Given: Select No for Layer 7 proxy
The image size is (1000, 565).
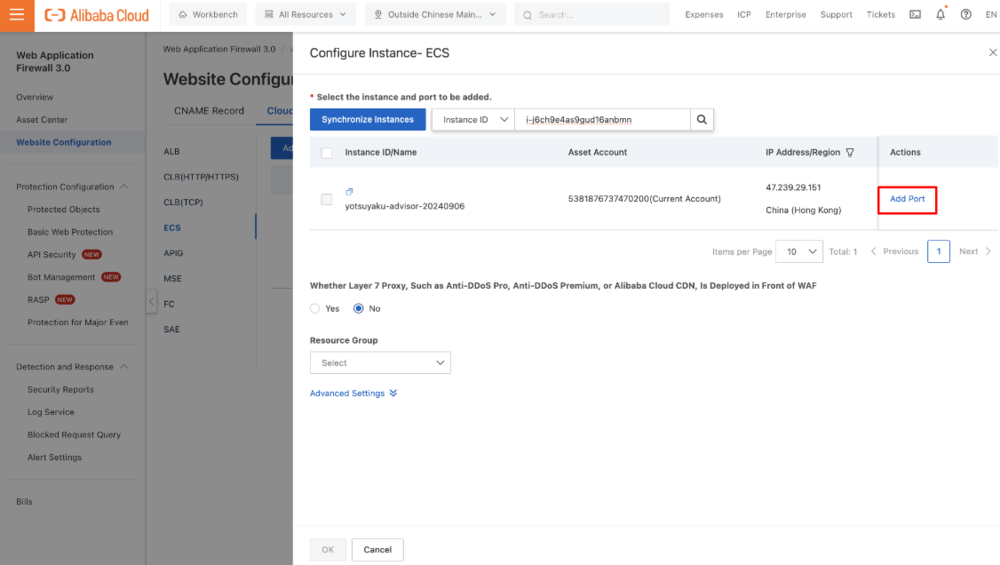Looking at the screenshot, I should pos(358,309).
